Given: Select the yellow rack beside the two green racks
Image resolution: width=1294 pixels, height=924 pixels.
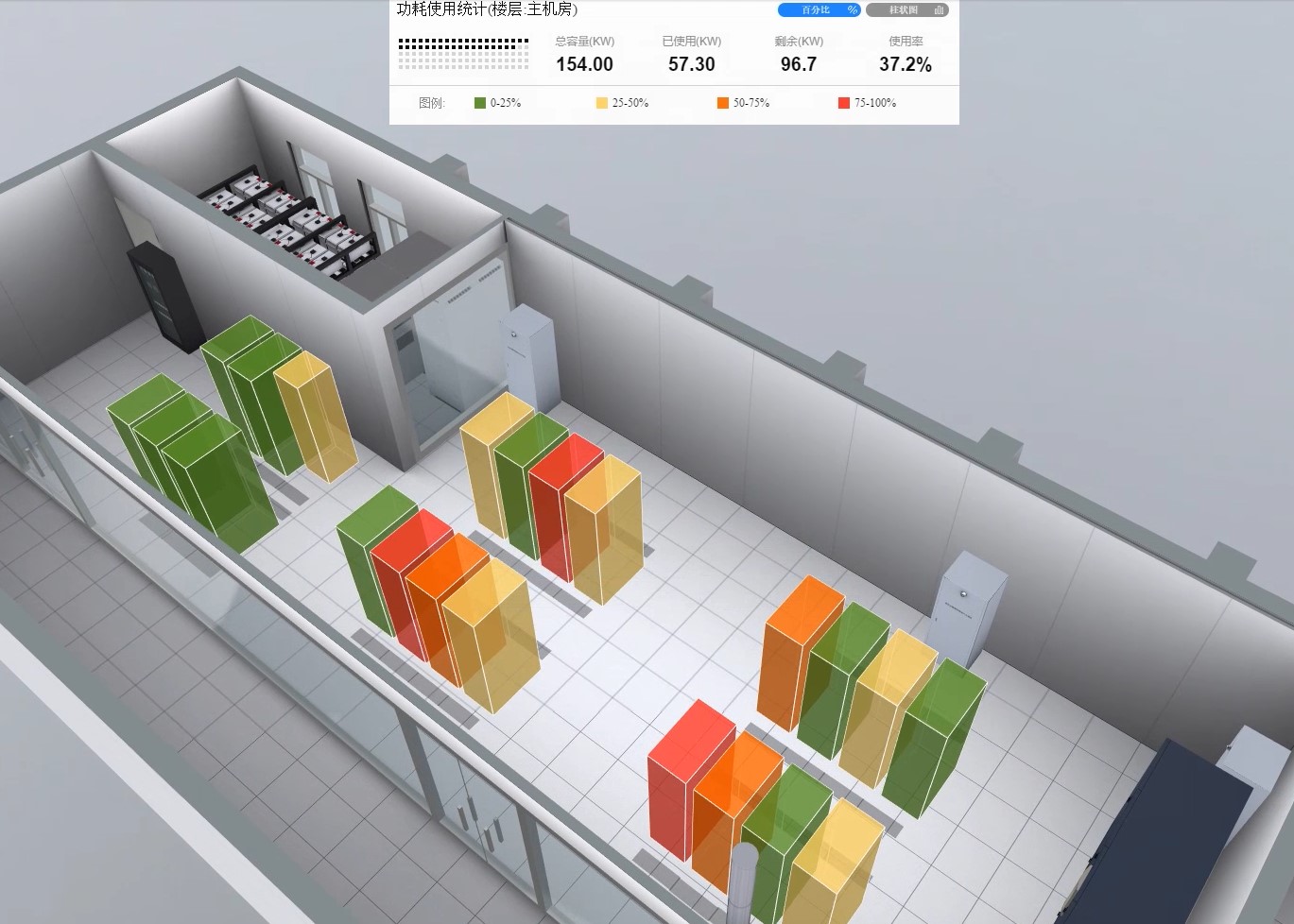Looking at the screenshot, I should pyautogui.click(x=316, y=416).
